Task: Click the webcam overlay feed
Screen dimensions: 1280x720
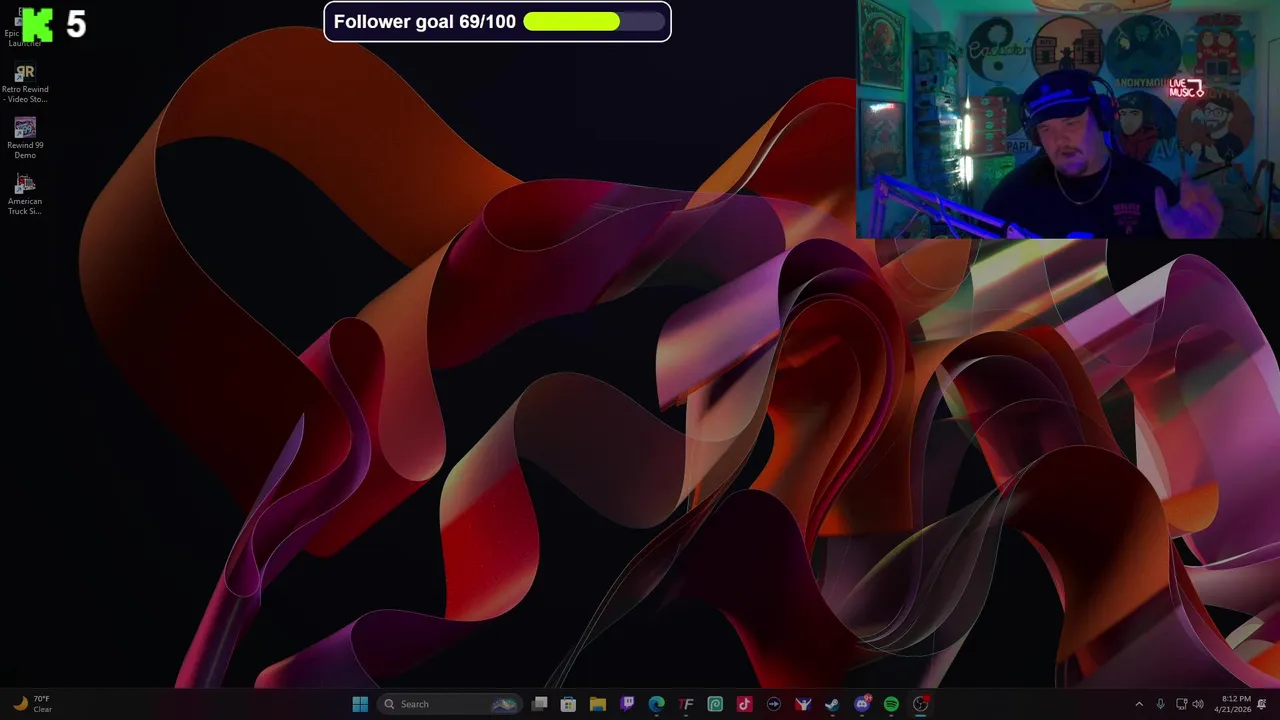Action: (x=1068, y=119)
